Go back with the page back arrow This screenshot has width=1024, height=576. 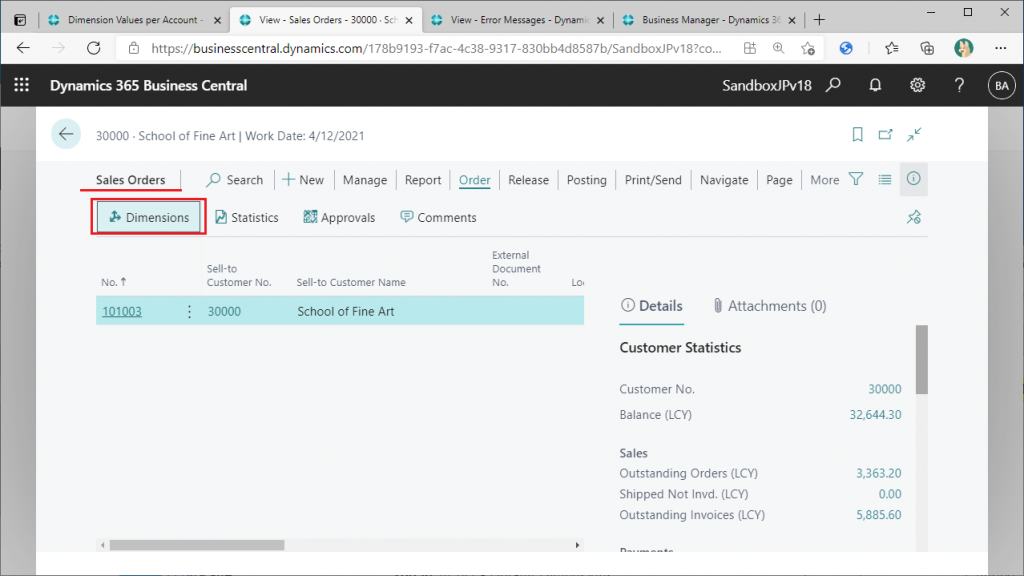click(66, 135)
